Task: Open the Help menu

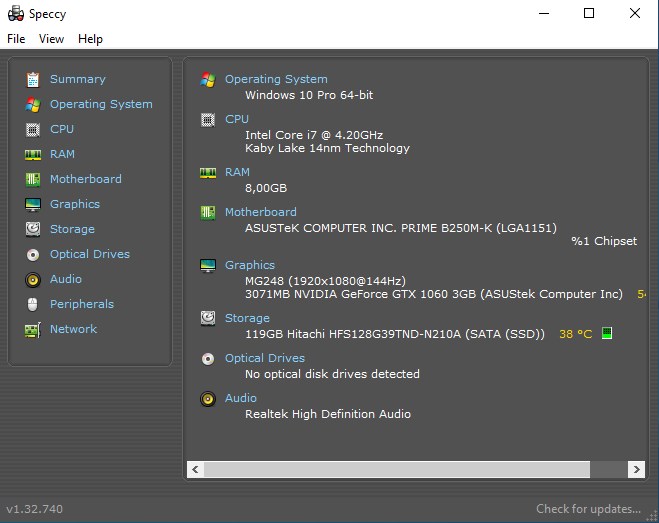Action: pyautogui.click(x=90, y=39)
